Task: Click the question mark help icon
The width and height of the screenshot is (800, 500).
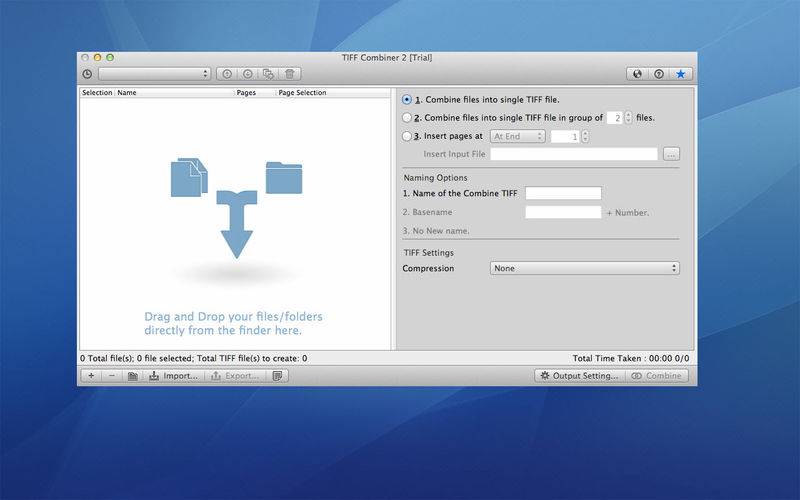Action: pyautogui.click(x=659, y=74)
